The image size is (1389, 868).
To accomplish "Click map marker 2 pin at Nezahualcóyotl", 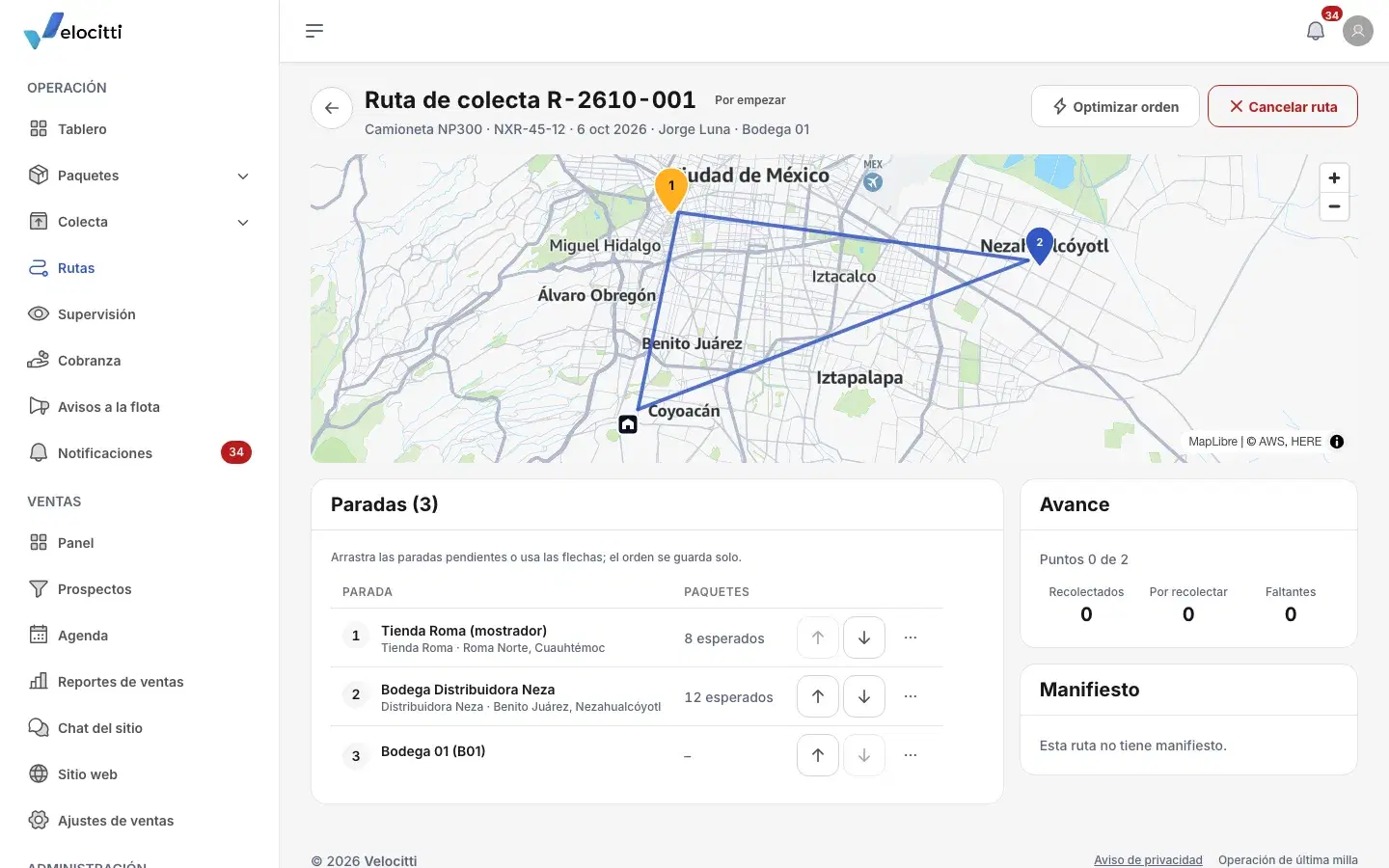I will coord(1039,245).
